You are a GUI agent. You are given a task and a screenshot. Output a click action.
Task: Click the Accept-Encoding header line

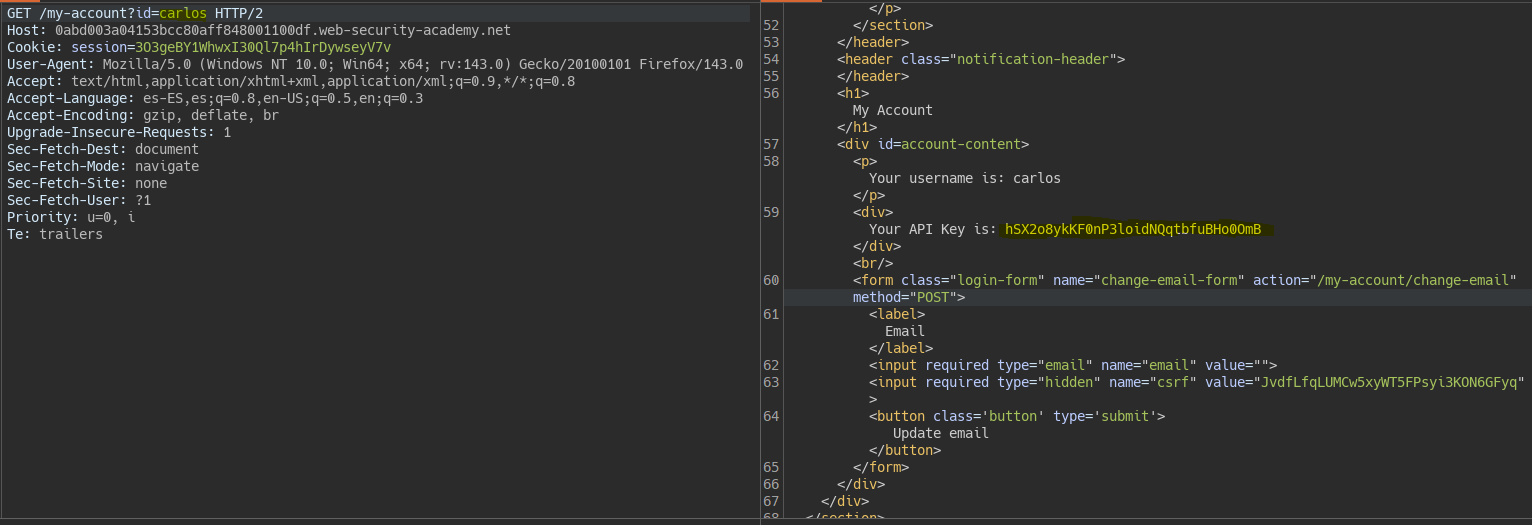coord(142,115)
